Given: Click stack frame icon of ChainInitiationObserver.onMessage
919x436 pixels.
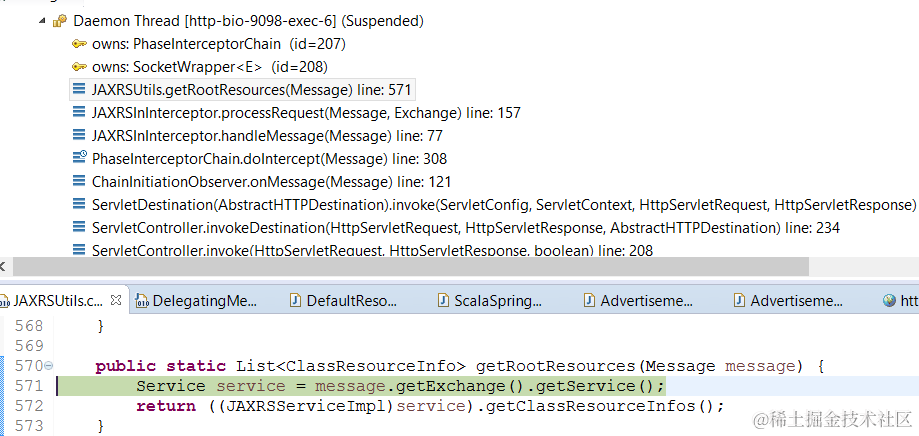Looking at the screenshot, I should [79, 181].
